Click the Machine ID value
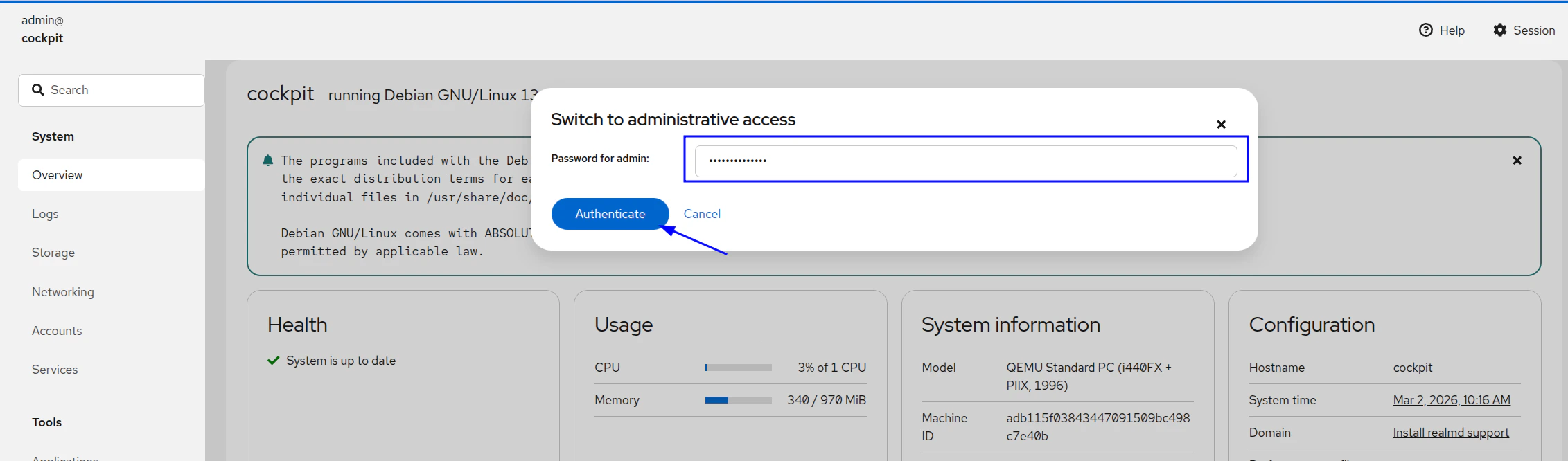The image size is (1568, 461). point(1098,427)
